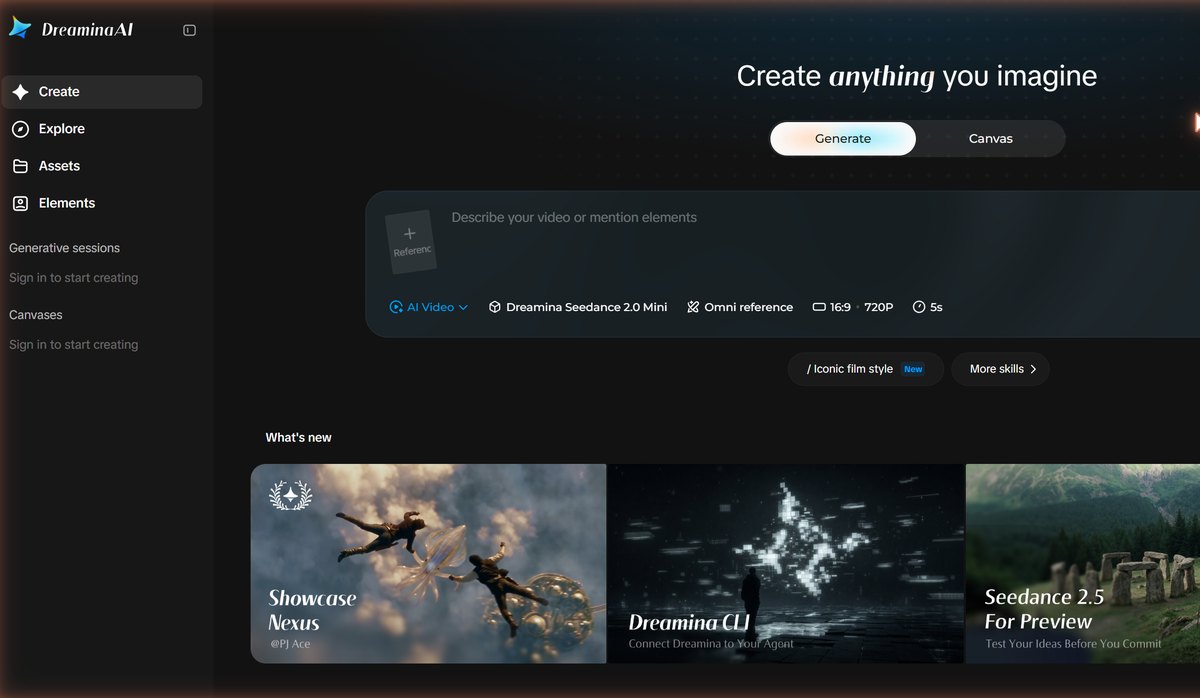
Task: Click the Canvases heading
Action: click(36, 315)
